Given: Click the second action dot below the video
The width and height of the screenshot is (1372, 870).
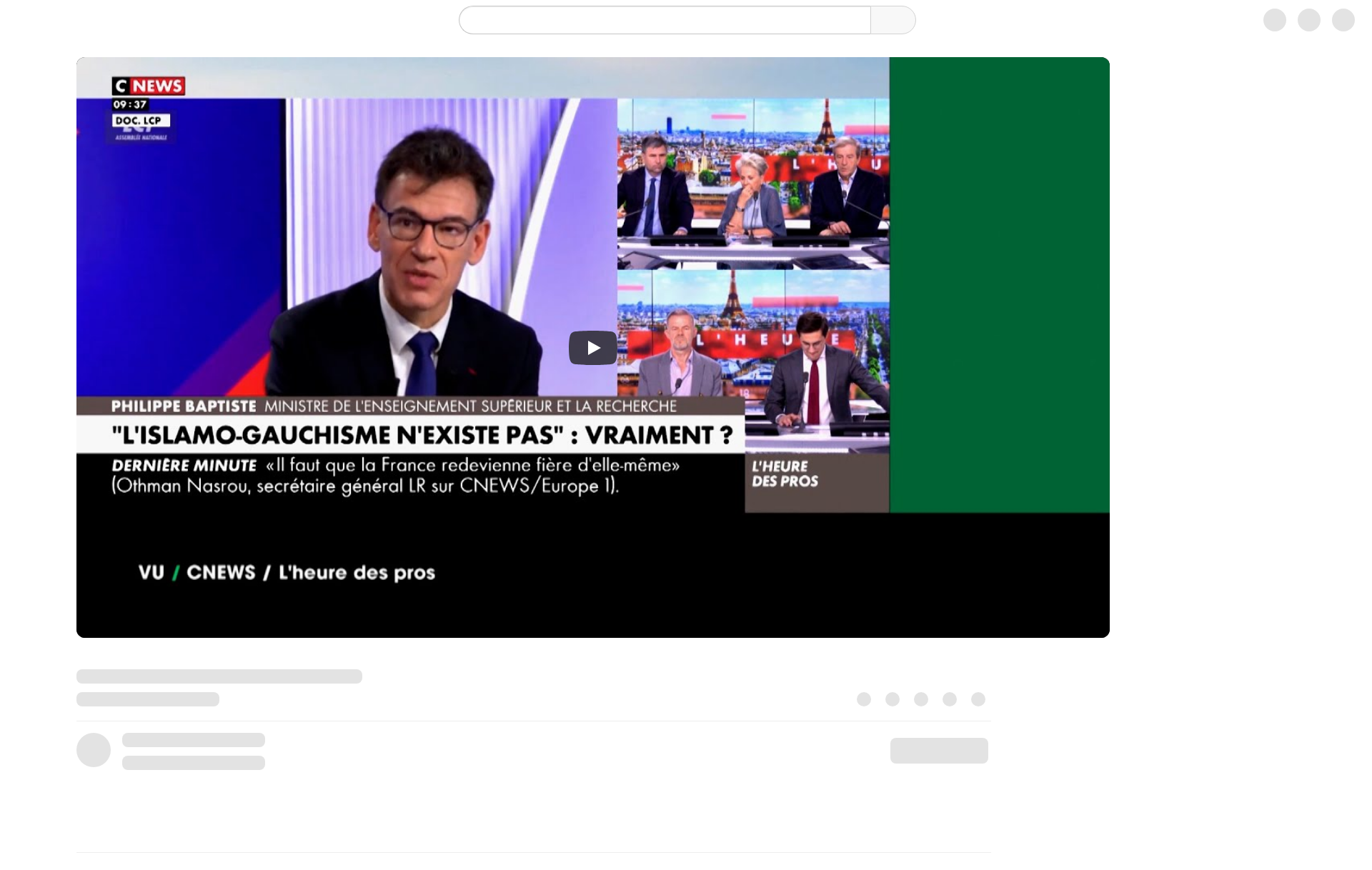Looking at the screenshot, I should pyautogui.click(x=893, y=699).
